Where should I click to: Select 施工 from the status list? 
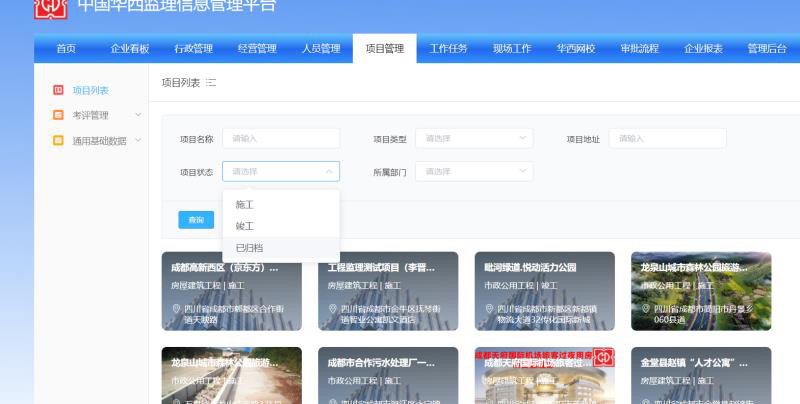coord(281,205)
